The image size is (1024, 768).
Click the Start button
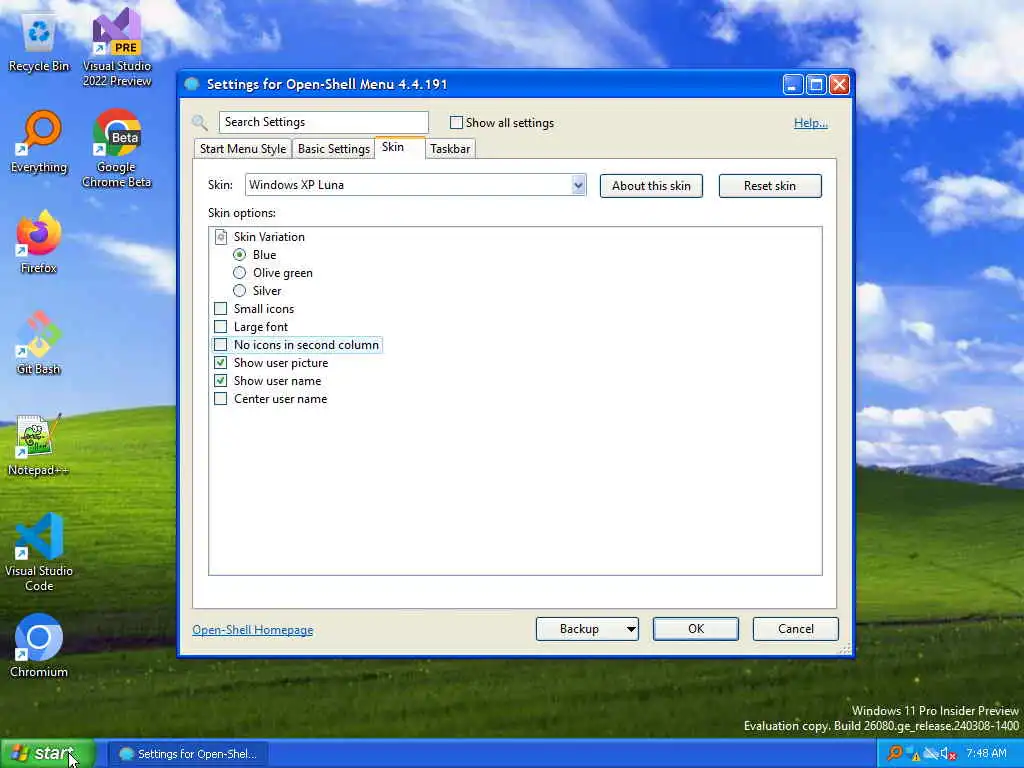[48, 753]
